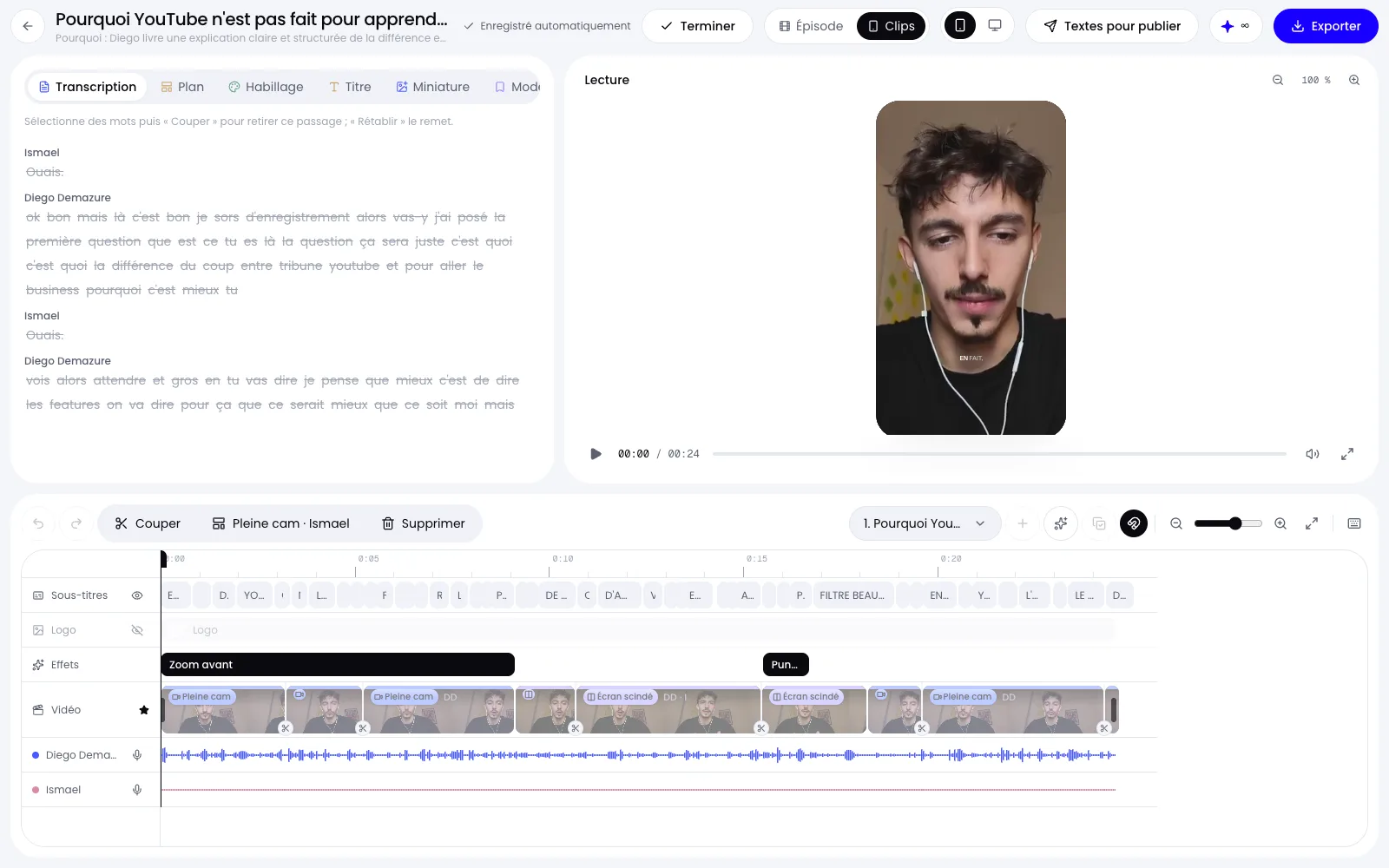Zoom out the preview player
1389x868 pixels.
[x=1278, y=80]
